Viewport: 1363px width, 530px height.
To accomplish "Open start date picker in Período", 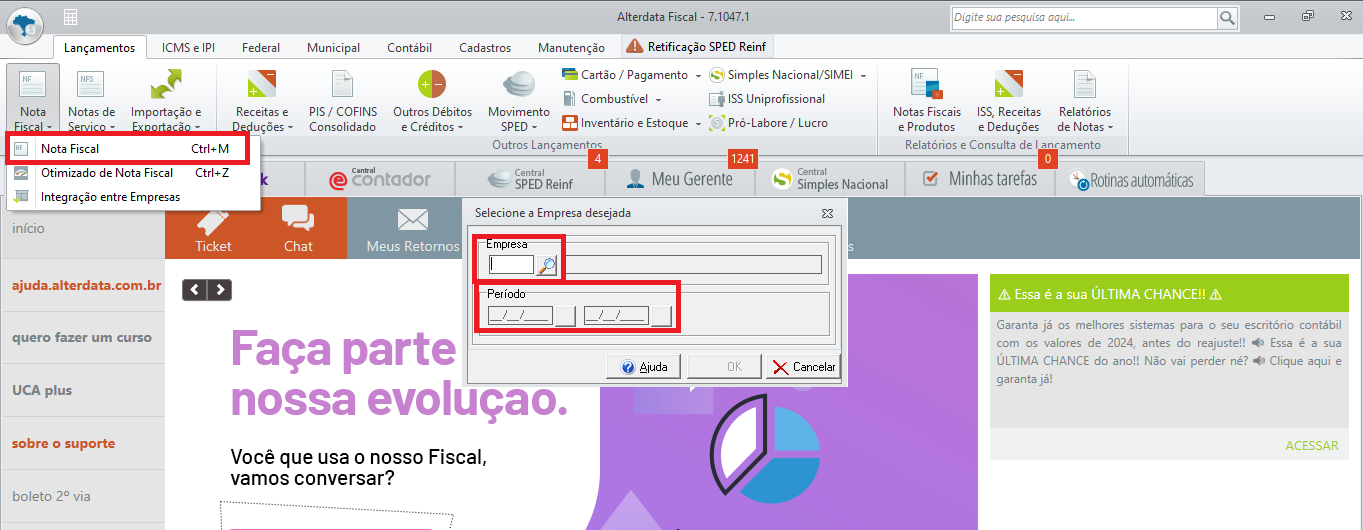I will point(565,316).
